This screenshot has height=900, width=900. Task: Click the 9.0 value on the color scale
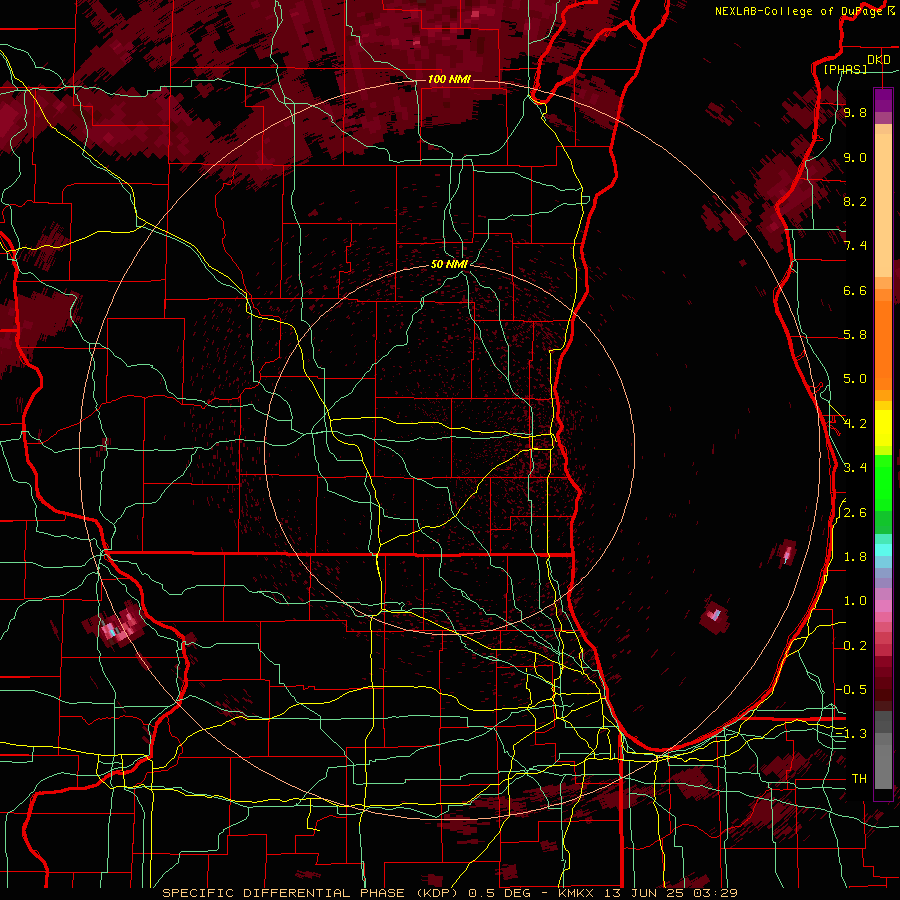click(855, 157)
